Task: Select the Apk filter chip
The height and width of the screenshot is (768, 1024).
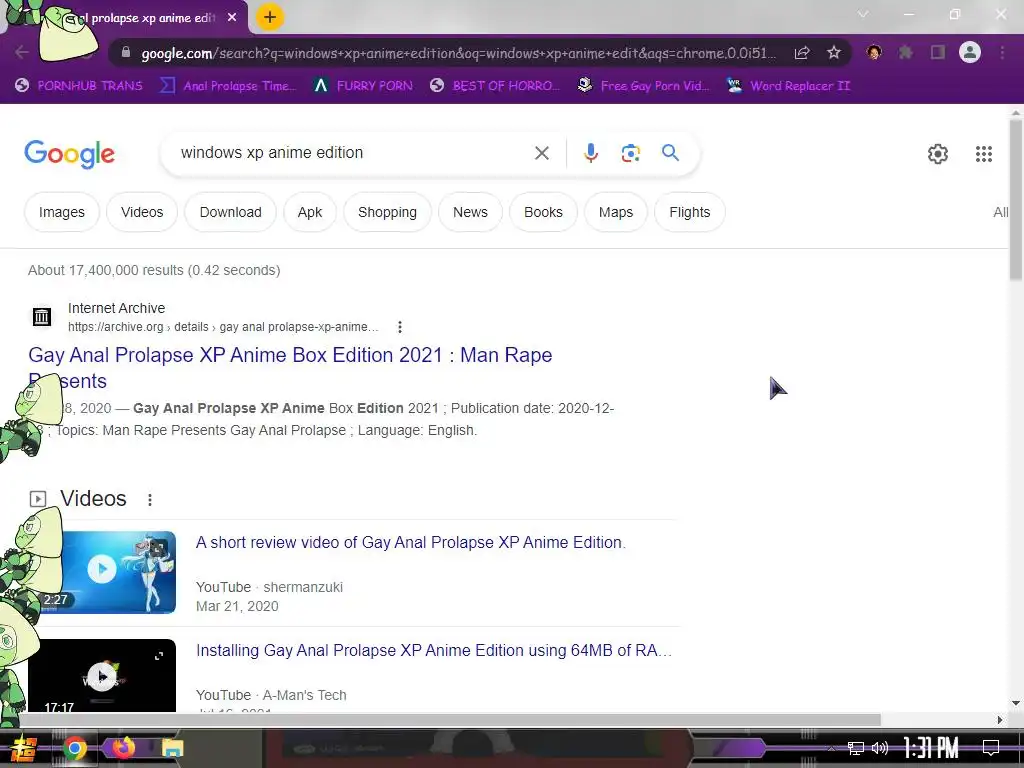Action: point(310,212)
